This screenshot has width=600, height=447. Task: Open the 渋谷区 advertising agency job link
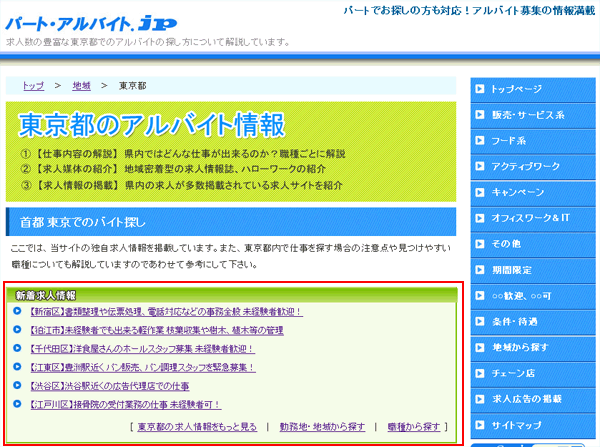click(x=110, y=386)
